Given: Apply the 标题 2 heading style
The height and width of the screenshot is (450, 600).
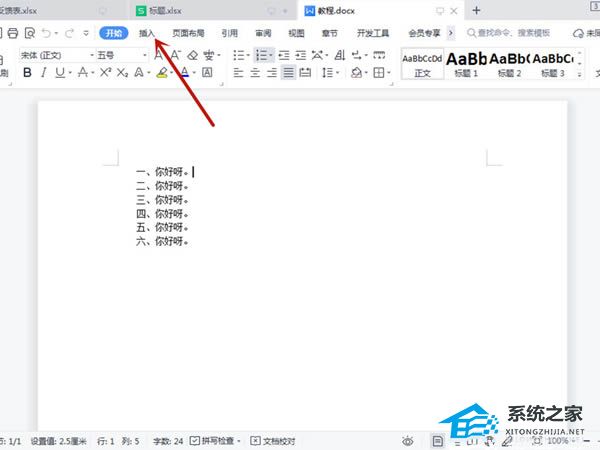Looking at the screenshot, I should coord(509,64).
